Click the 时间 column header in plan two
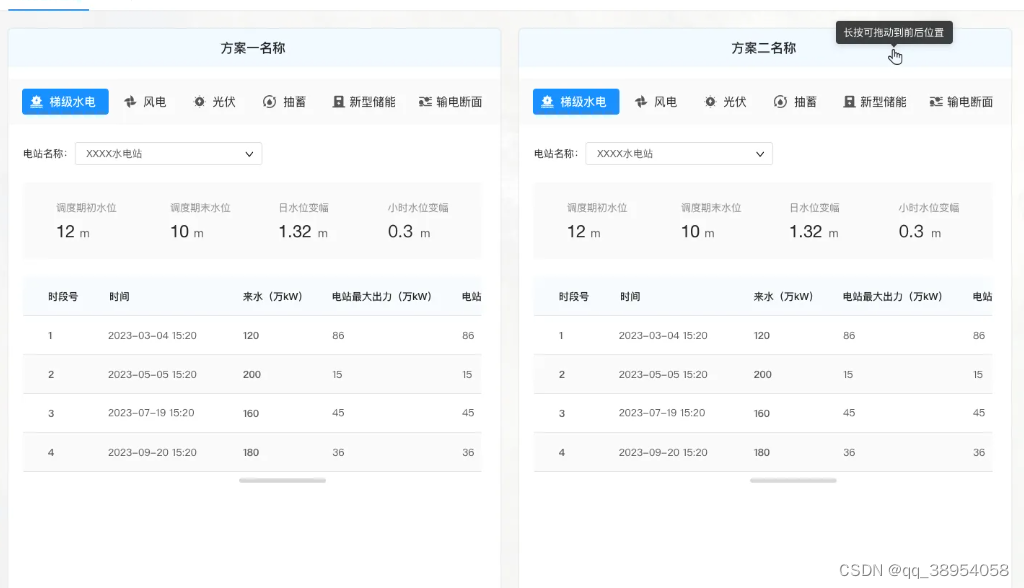 [630, 297]
